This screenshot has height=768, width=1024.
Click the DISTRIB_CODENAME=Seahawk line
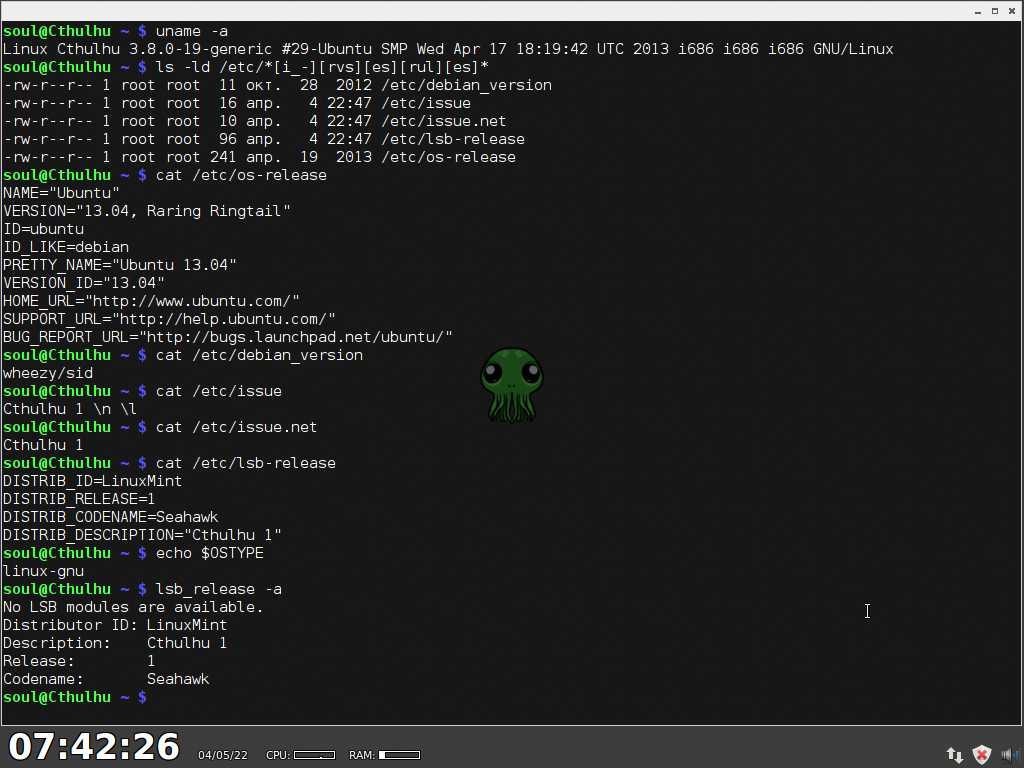click(x=110, y=517)
